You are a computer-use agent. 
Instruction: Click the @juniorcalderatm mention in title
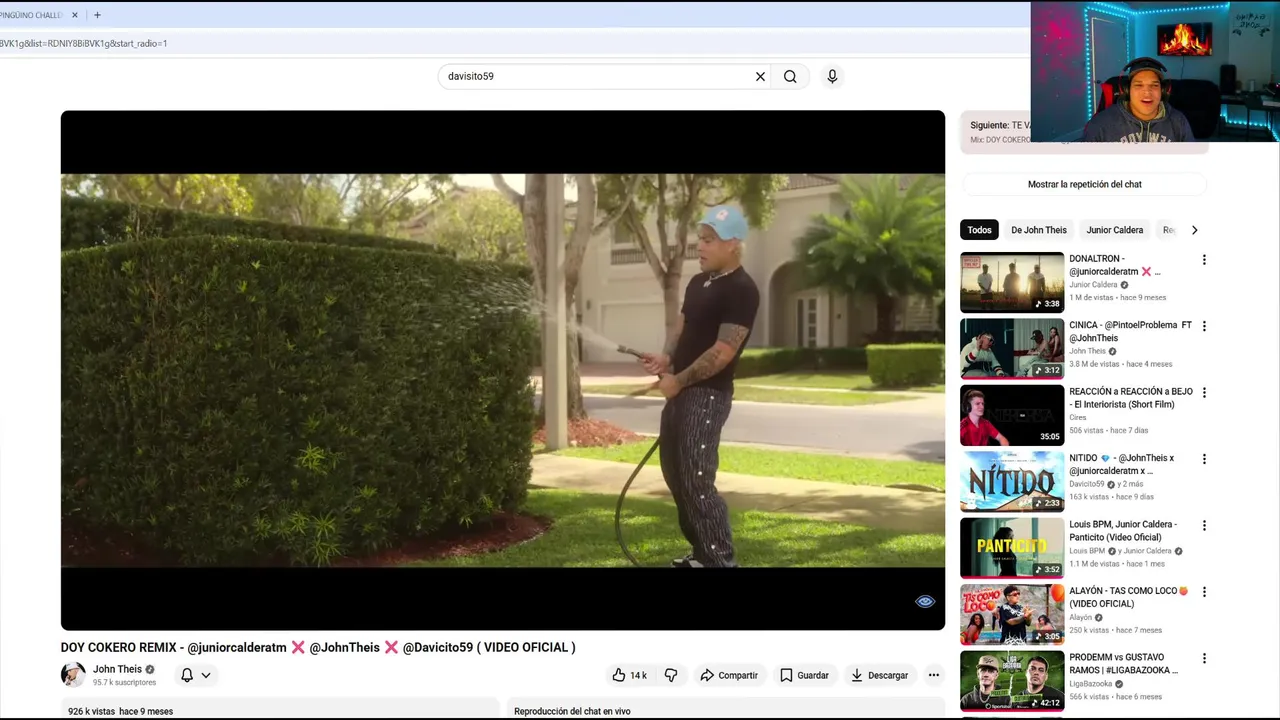click(236, 647)
